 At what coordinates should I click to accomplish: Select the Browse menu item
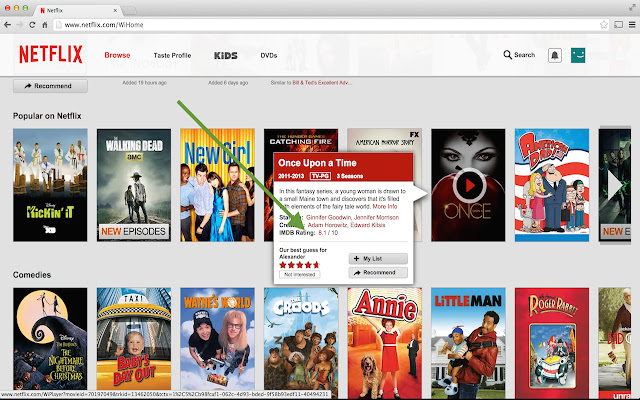[117, 55]
